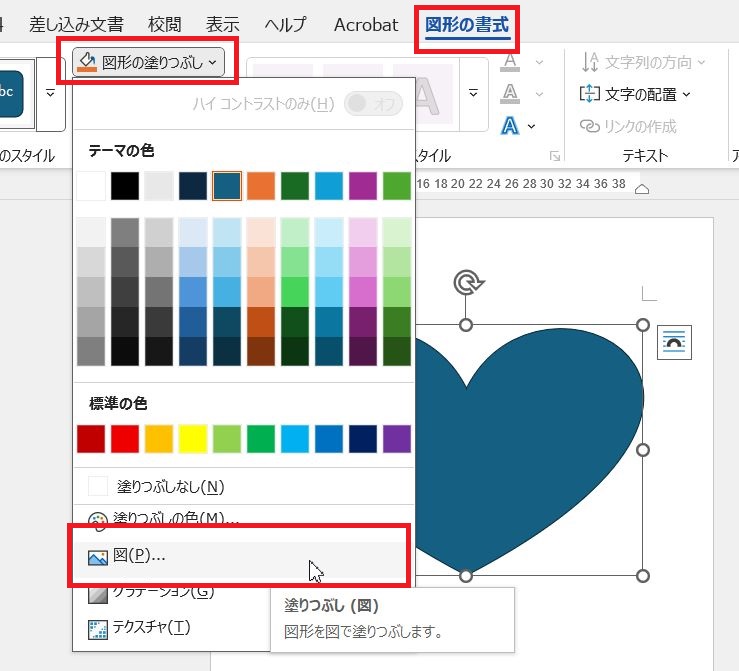
Task: Open the layout options icon beside the heart
Action: click(674, 343)
